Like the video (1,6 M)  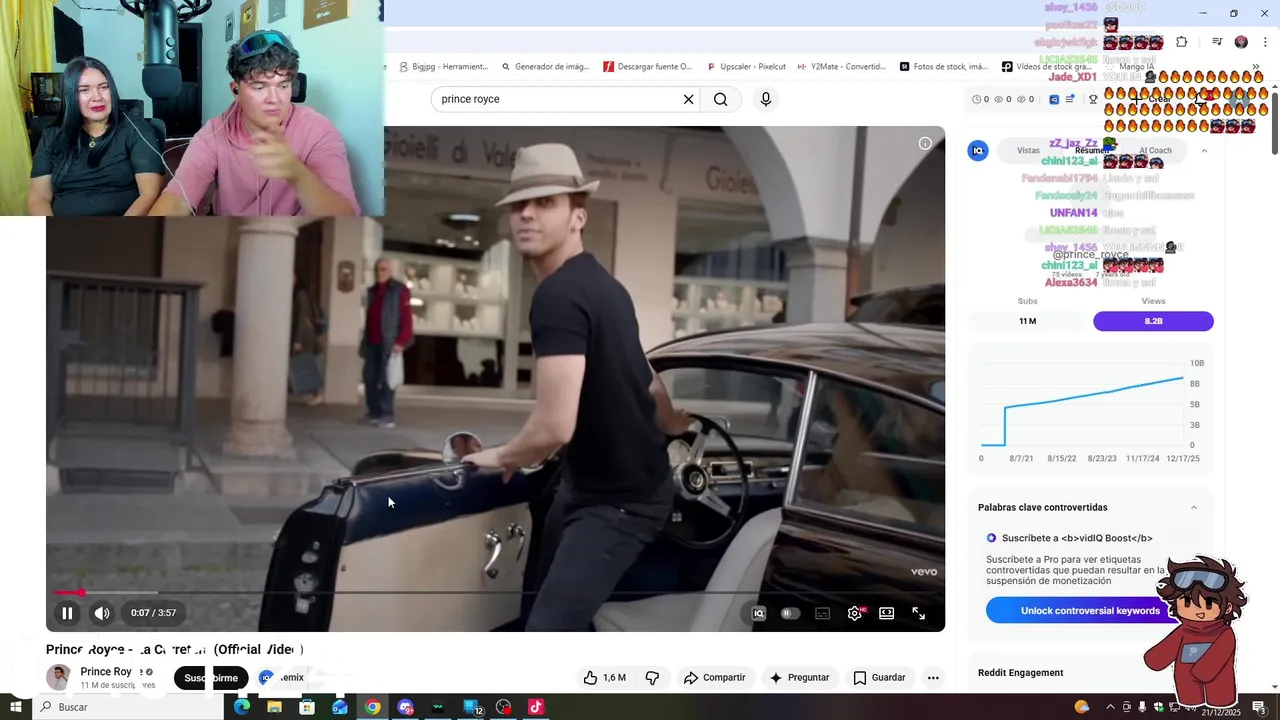[x=604, y=677]
